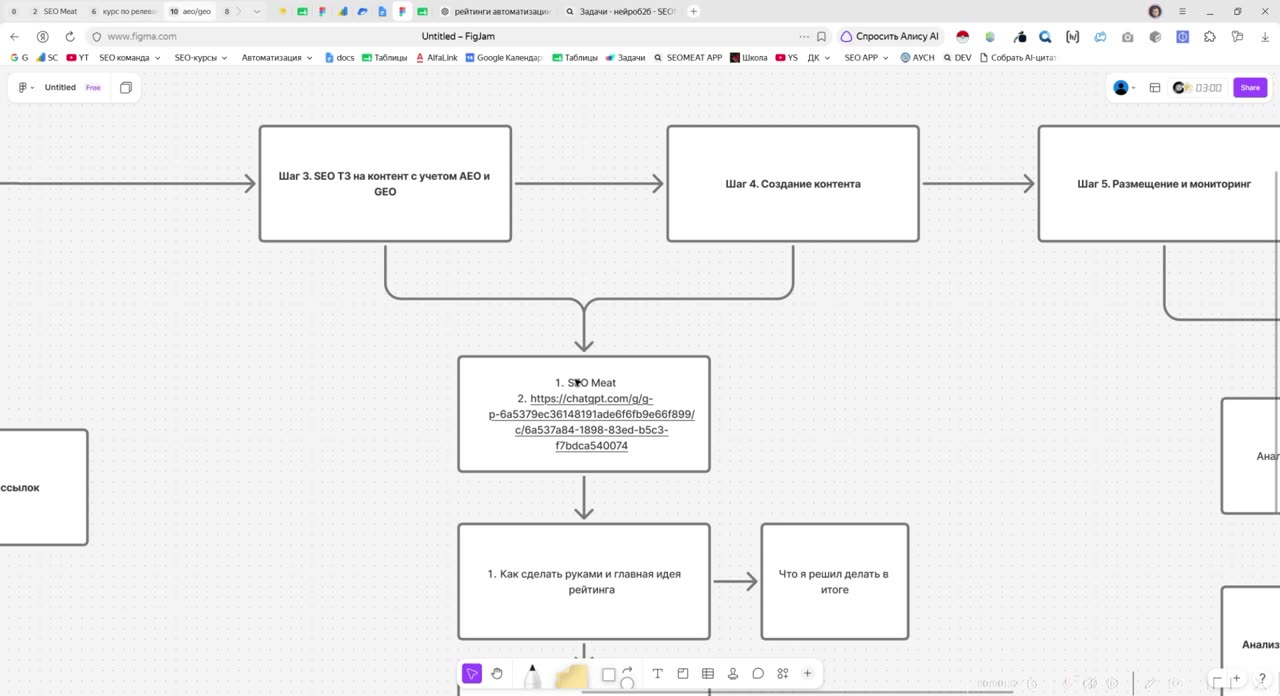This screenshot has width=1280, height=696.
Task: Switch to the SEO Meat tab group
Action: (54, 12)
